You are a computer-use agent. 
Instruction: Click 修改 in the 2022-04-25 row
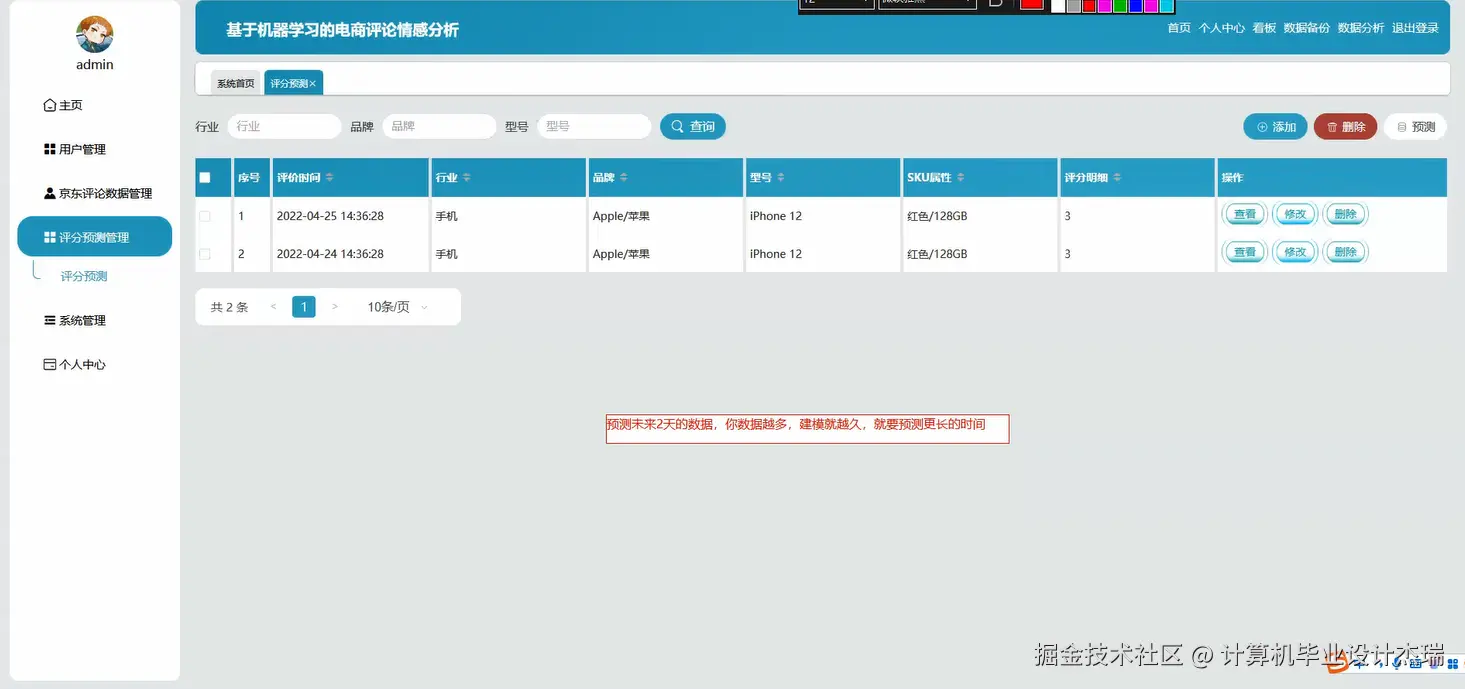1295,214
